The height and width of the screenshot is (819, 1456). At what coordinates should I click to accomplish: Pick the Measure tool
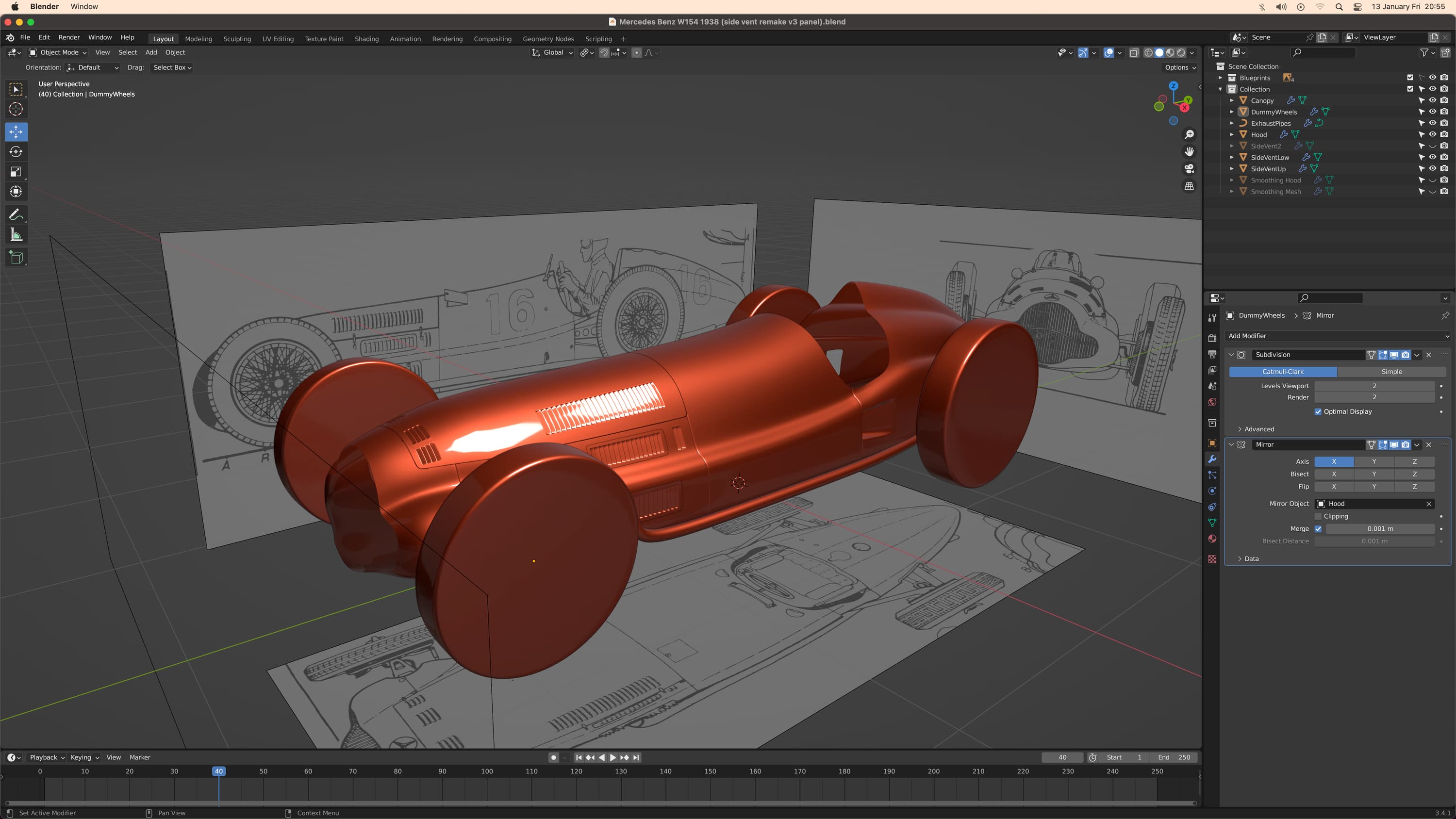(x=16, y=234)
